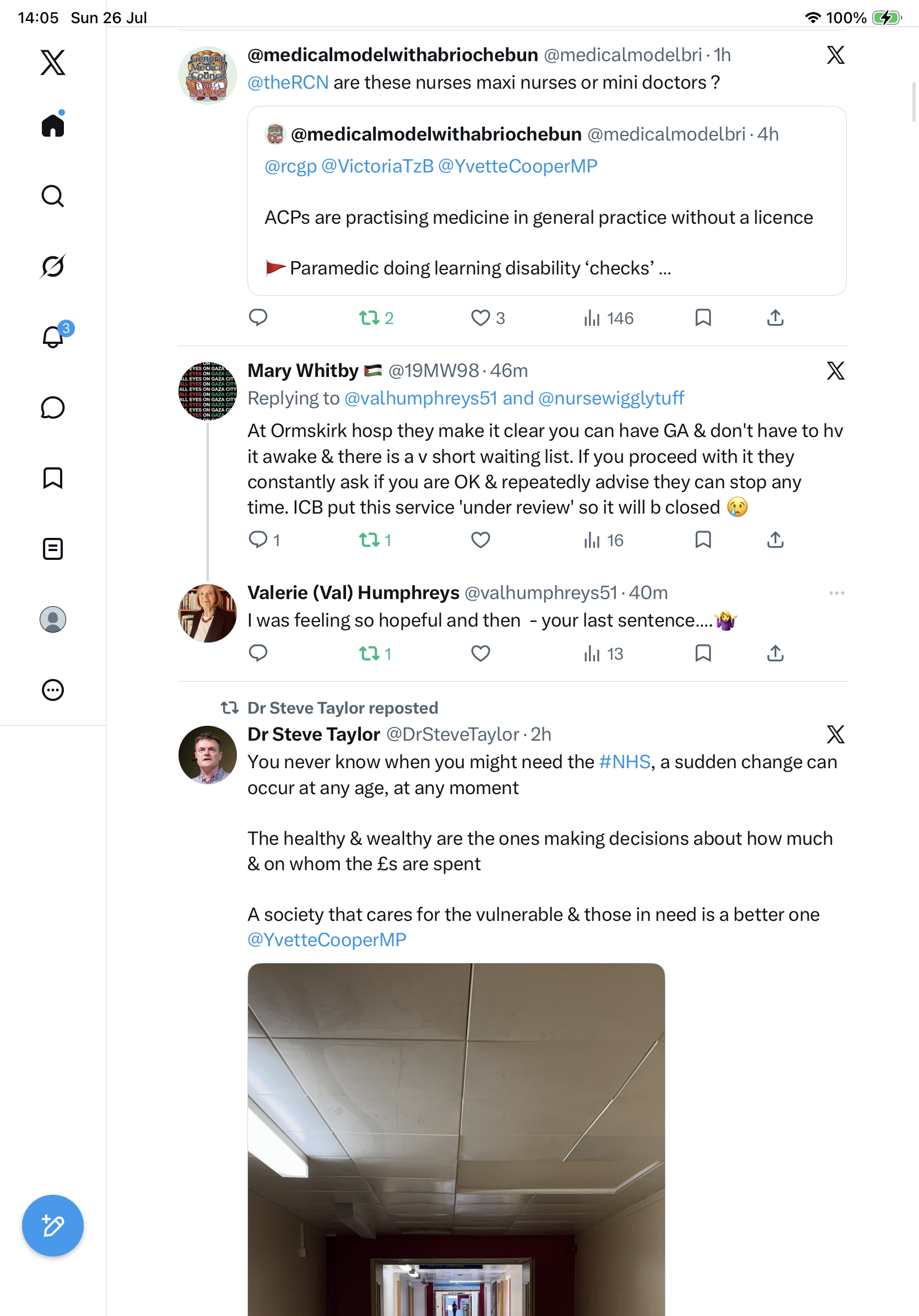919x1316 pixels.
Task: Like Mary Whitby's reply
Action: point(480,540)
